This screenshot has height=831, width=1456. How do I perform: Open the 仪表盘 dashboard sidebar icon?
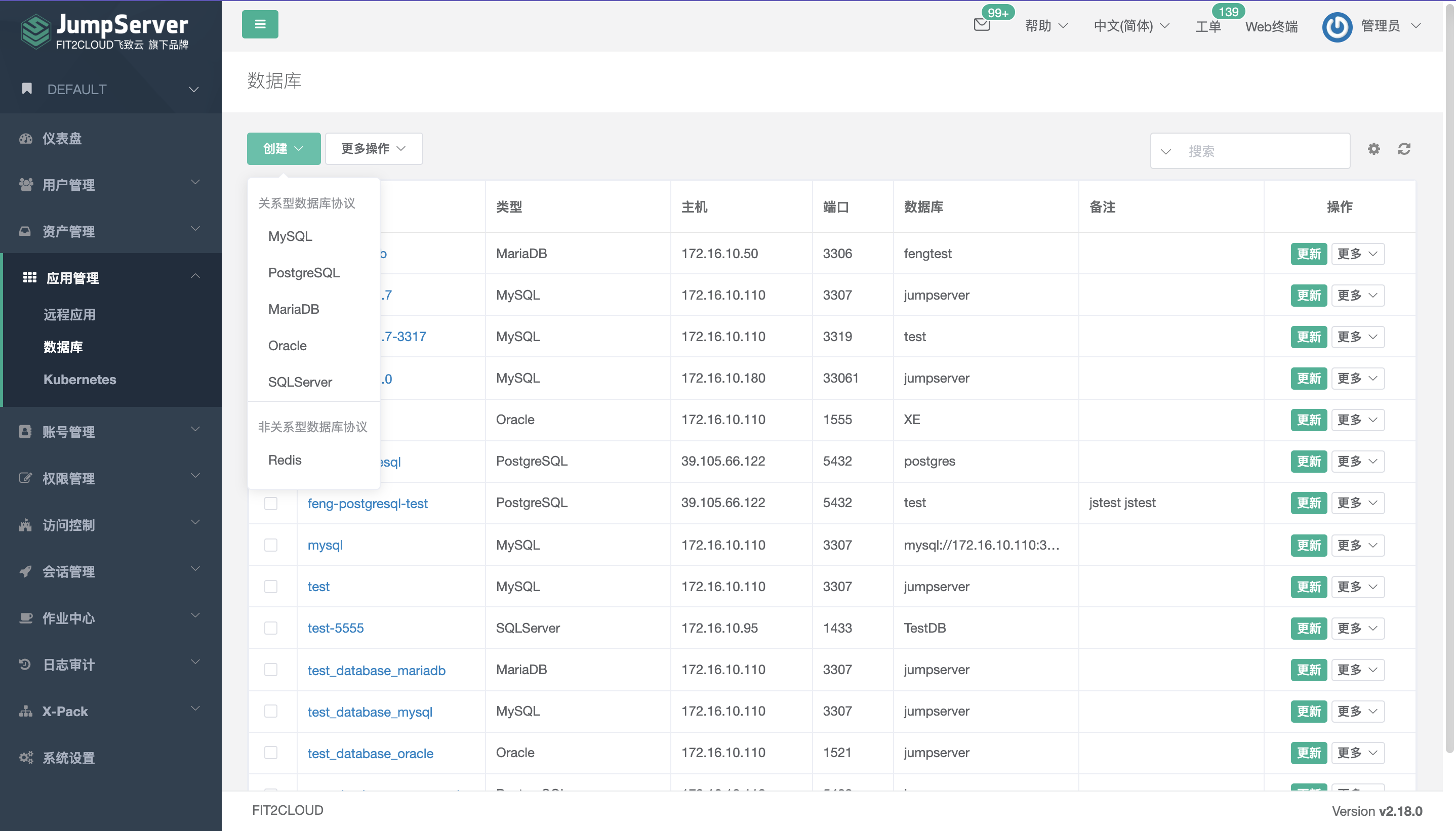pos(26,139)
